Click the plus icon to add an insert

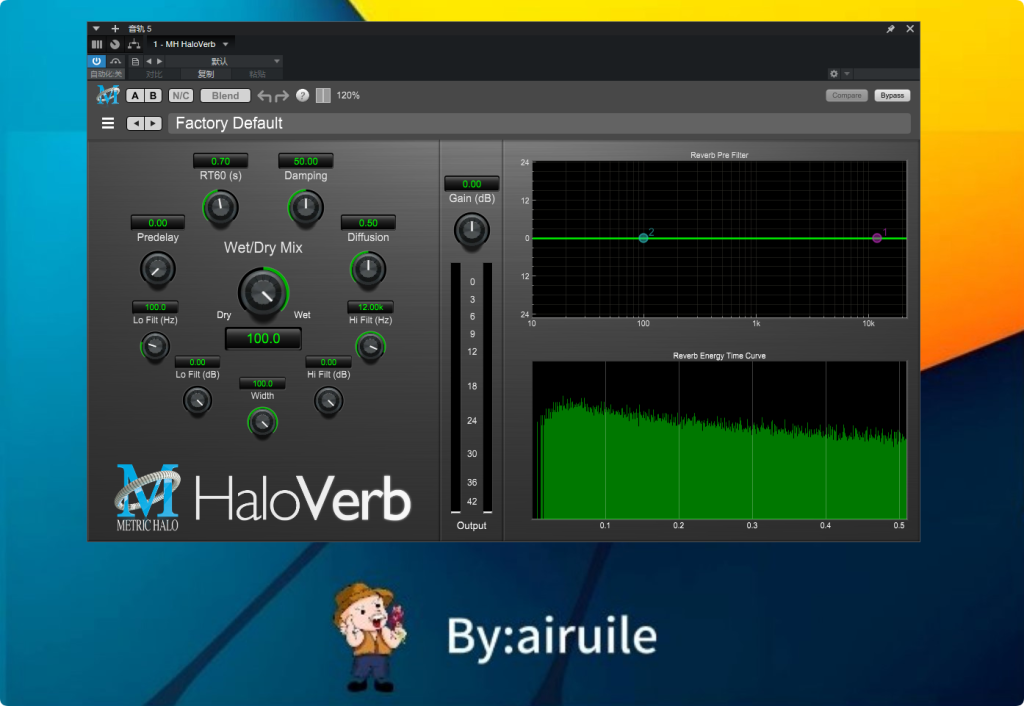(x=115, y=29)
